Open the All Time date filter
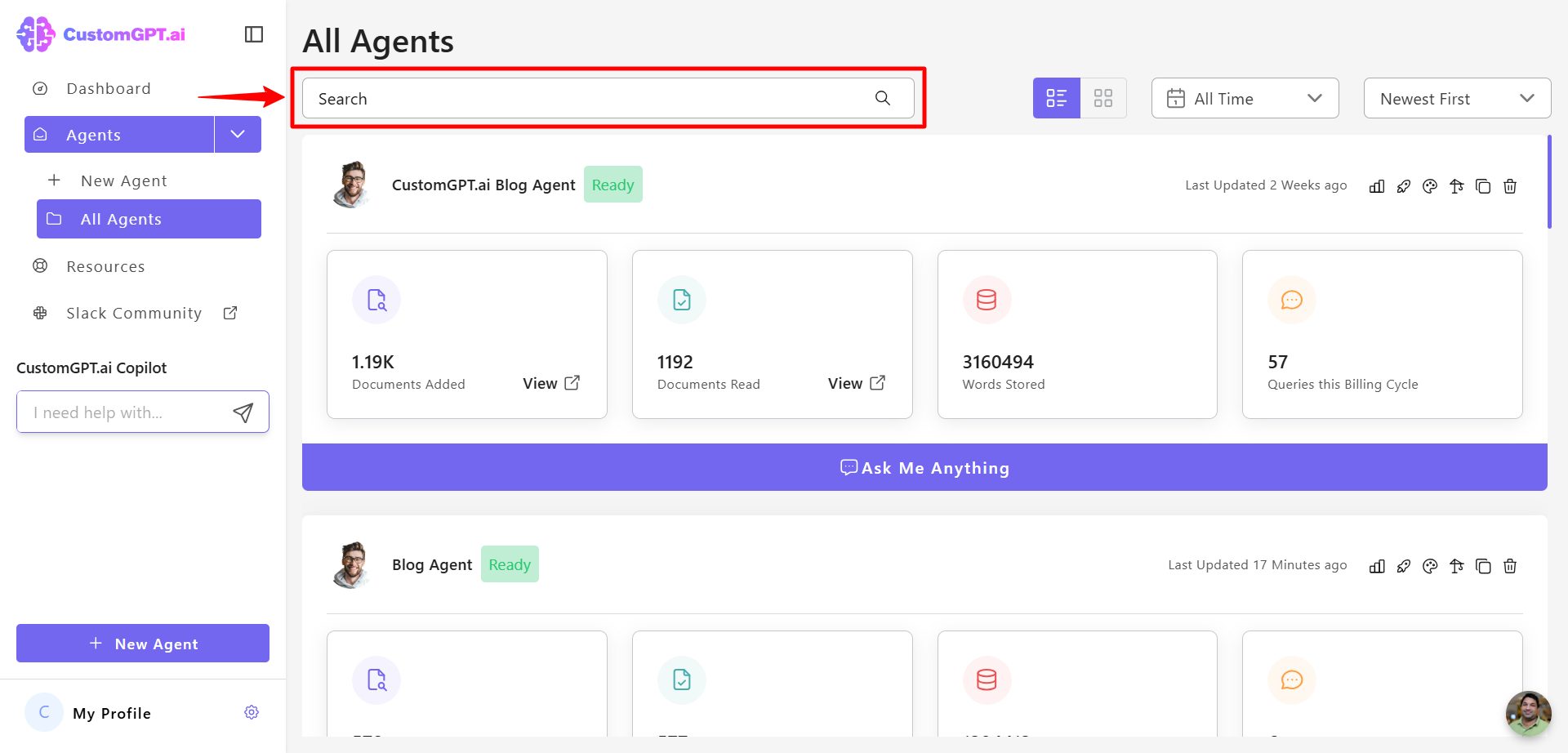Screen dimensions: 1568x753 (x=1245, y=98)
